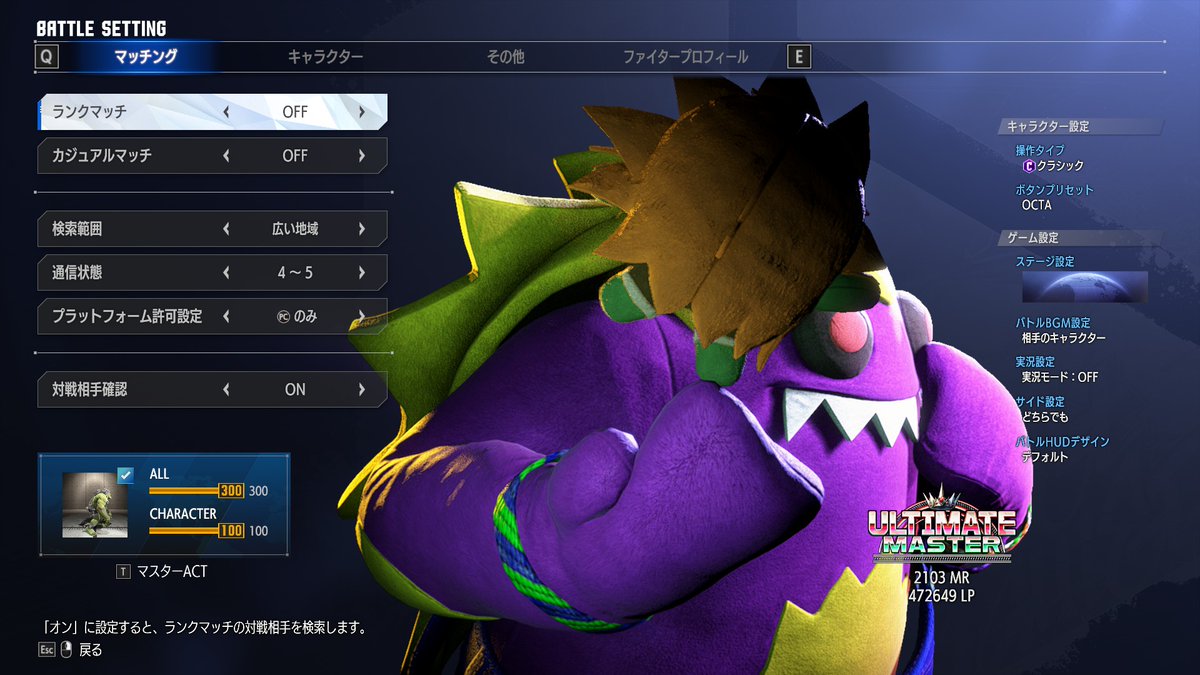Select the E key tab-right icon
The width and height of the screenshot is (1200, 675).
point(798,57)
